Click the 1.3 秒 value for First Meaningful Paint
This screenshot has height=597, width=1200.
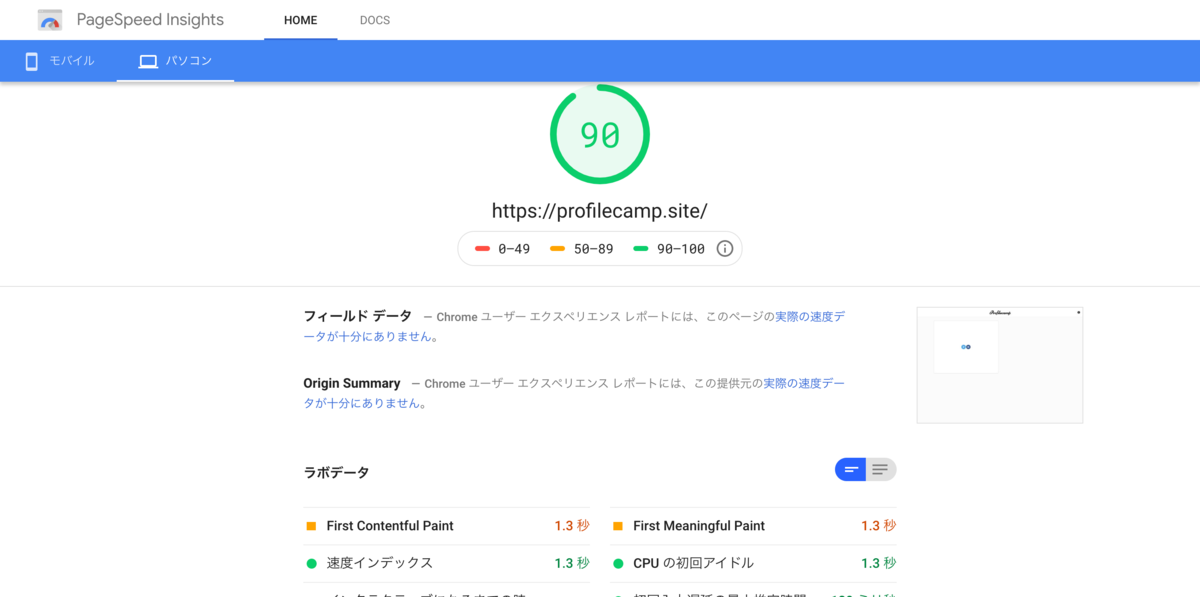click(x=879, y=526)
